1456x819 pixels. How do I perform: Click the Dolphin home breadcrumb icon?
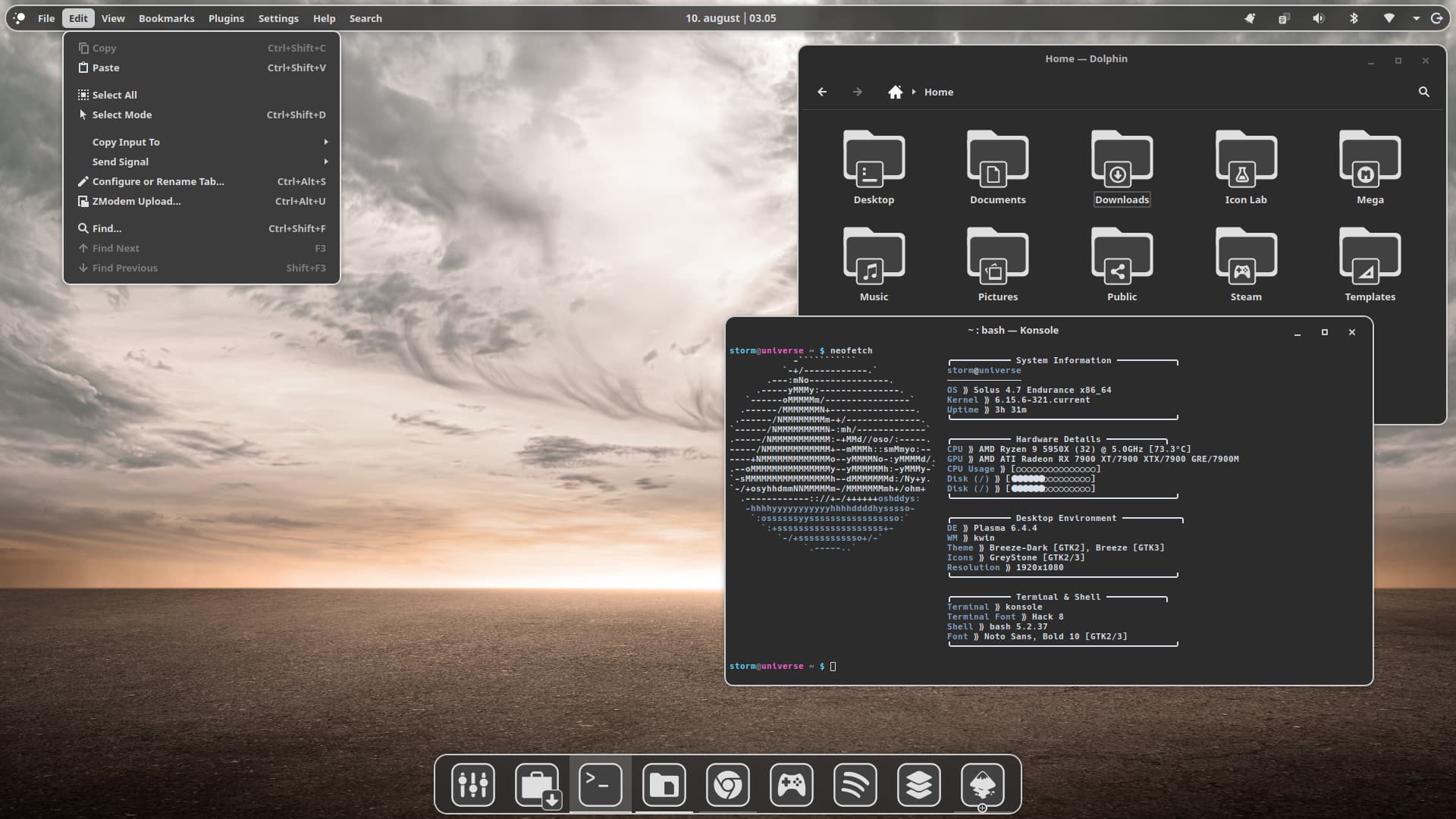pyautogui.click(x=895, y=92)
